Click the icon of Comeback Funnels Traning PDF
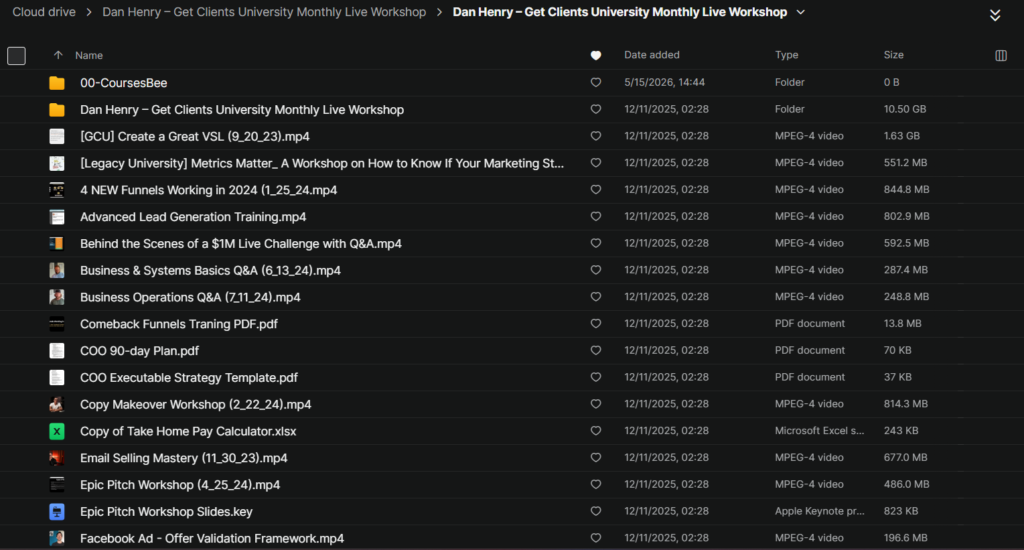The width and height of the screenshot is (1024, 550). (57, 324)
